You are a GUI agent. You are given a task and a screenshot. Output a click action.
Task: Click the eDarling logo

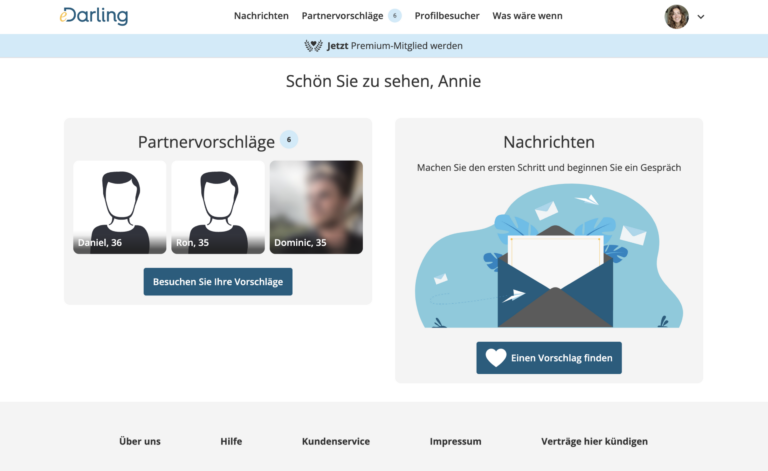coord(94,16)
